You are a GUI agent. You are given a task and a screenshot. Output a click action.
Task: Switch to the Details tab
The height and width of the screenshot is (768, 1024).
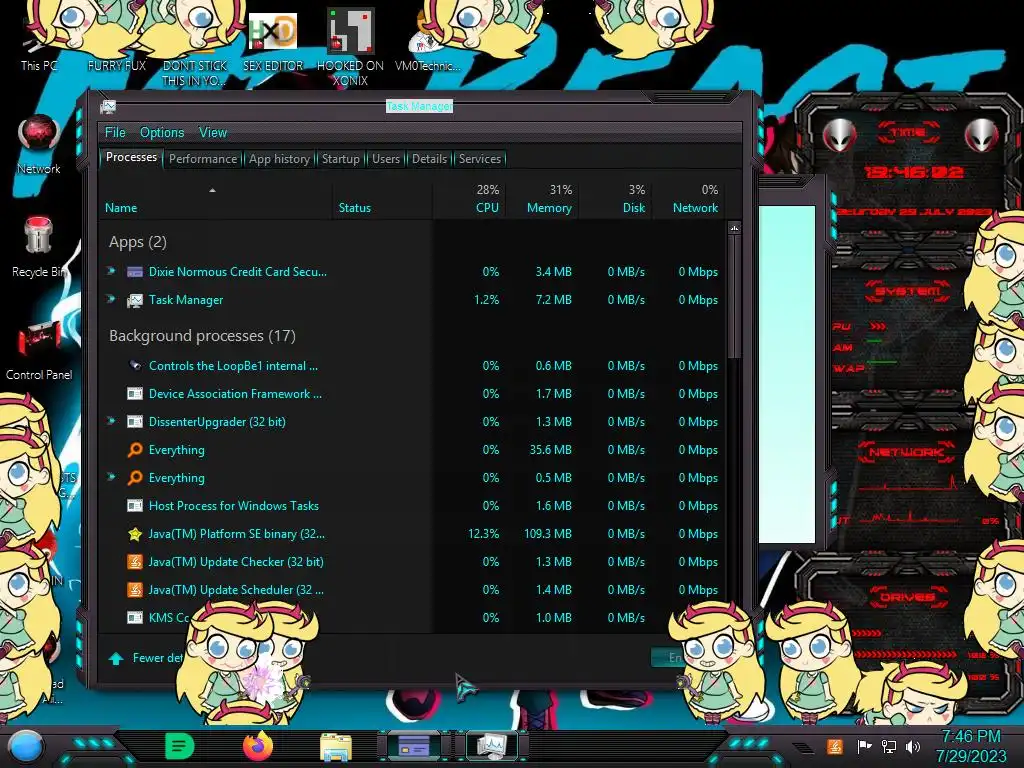(x=430, y=159)
